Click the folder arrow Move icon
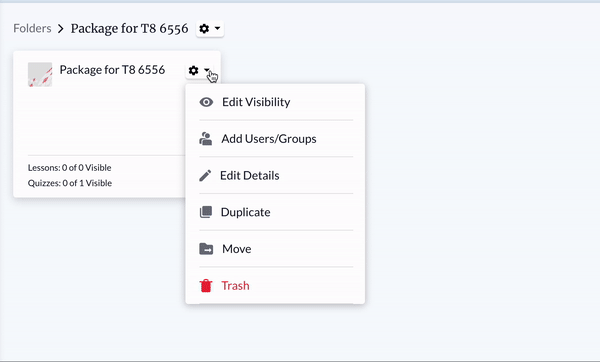Viewport: 600px width, 362px height. 206,249
